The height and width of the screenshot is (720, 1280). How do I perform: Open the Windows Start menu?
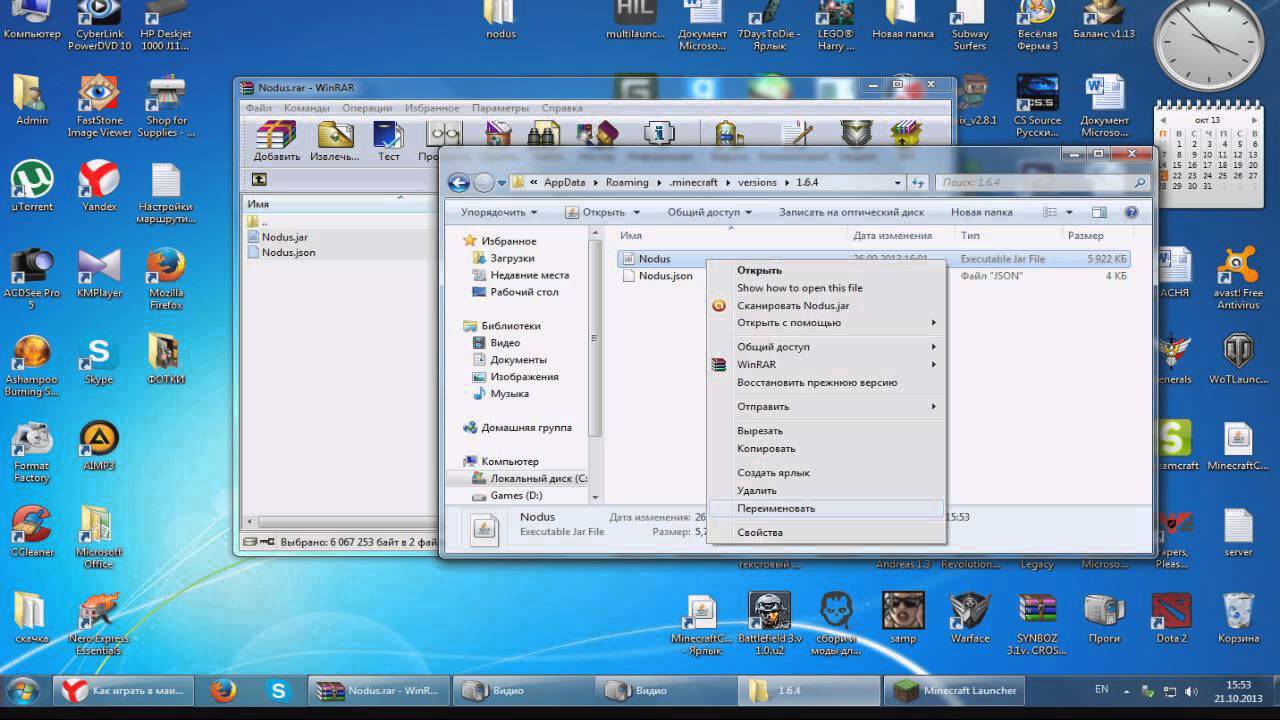pyautogui.click(x=23, y=691)
